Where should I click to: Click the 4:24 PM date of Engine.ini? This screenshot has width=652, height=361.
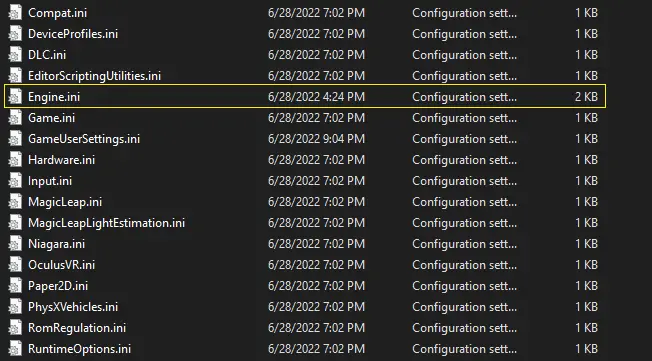coord(316,96)
